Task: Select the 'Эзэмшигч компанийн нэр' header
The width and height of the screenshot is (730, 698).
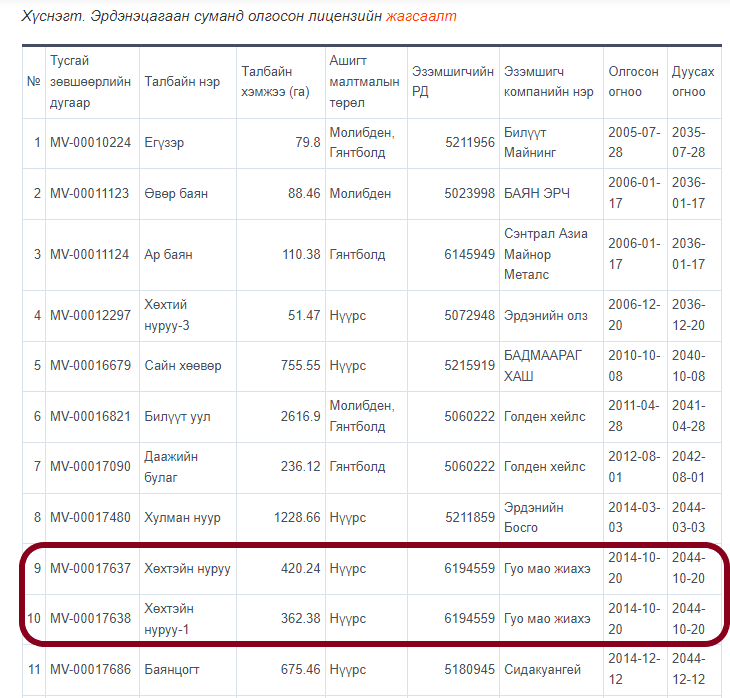Action: point(548,81)
